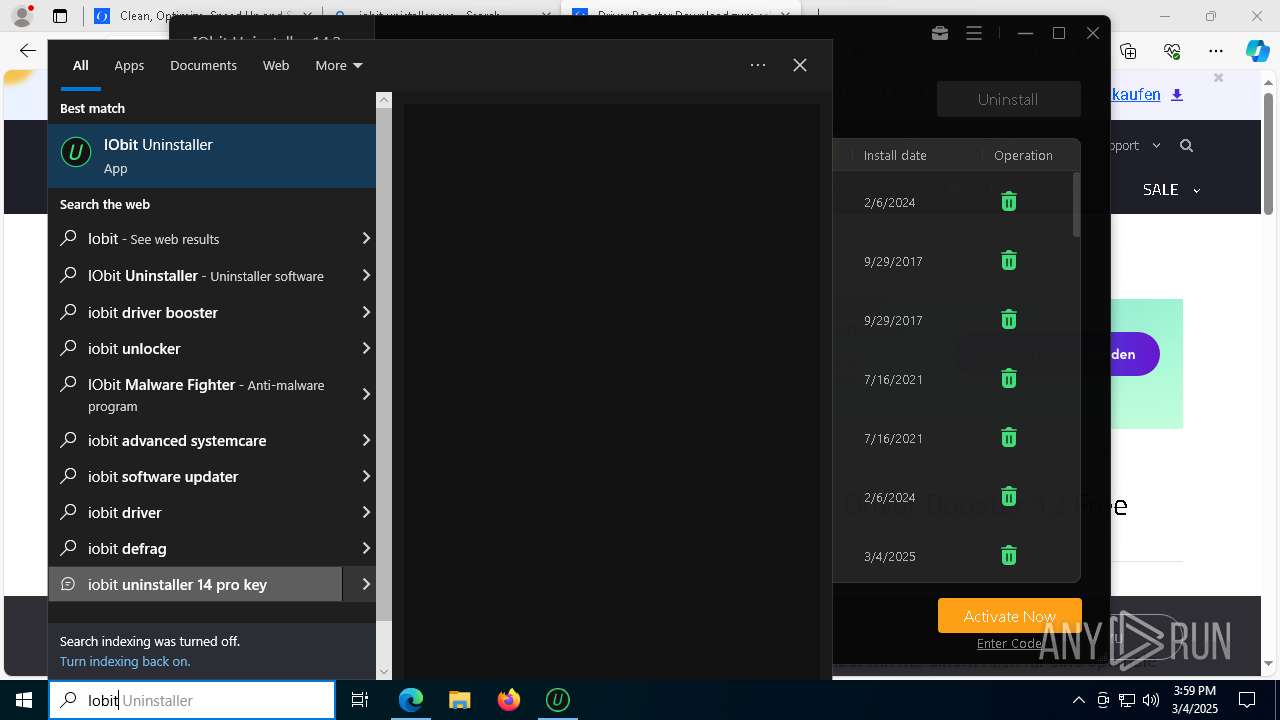Click trash icon for first 9/29/2017 row
Image resolution: width=1280 pixels, height=720 pixels.
pyautogui.click(x=1009, y=261)
